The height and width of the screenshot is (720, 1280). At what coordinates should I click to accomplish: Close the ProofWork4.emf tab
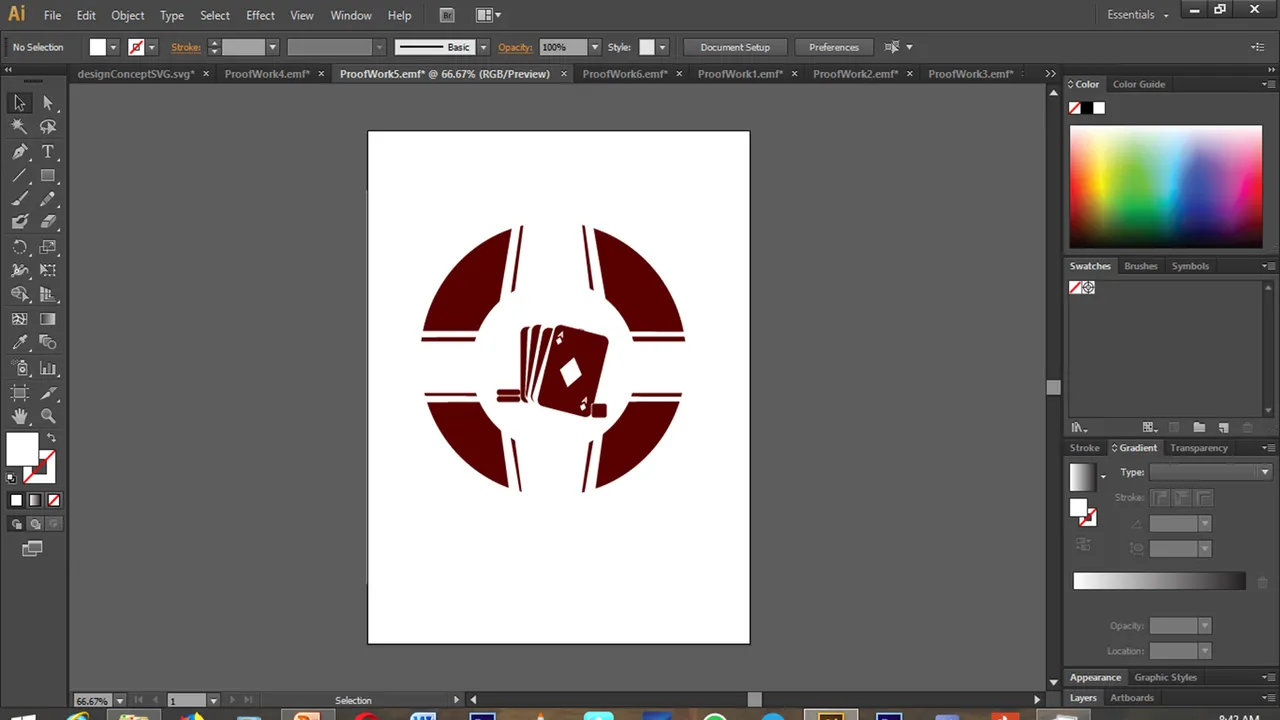pyautogui.click(x=321, y=74)
